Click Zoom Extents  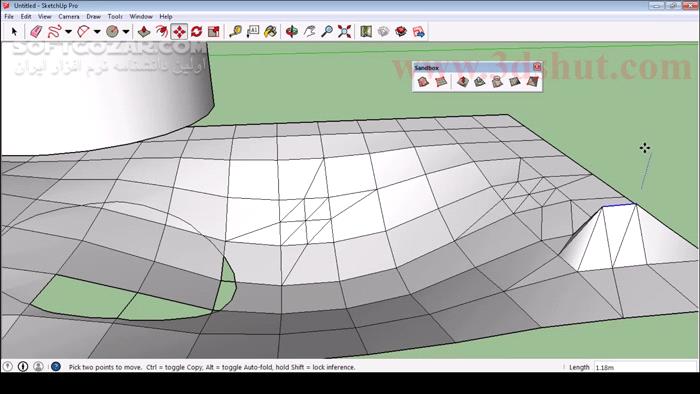pyautogui.click(x=344, y=32)
